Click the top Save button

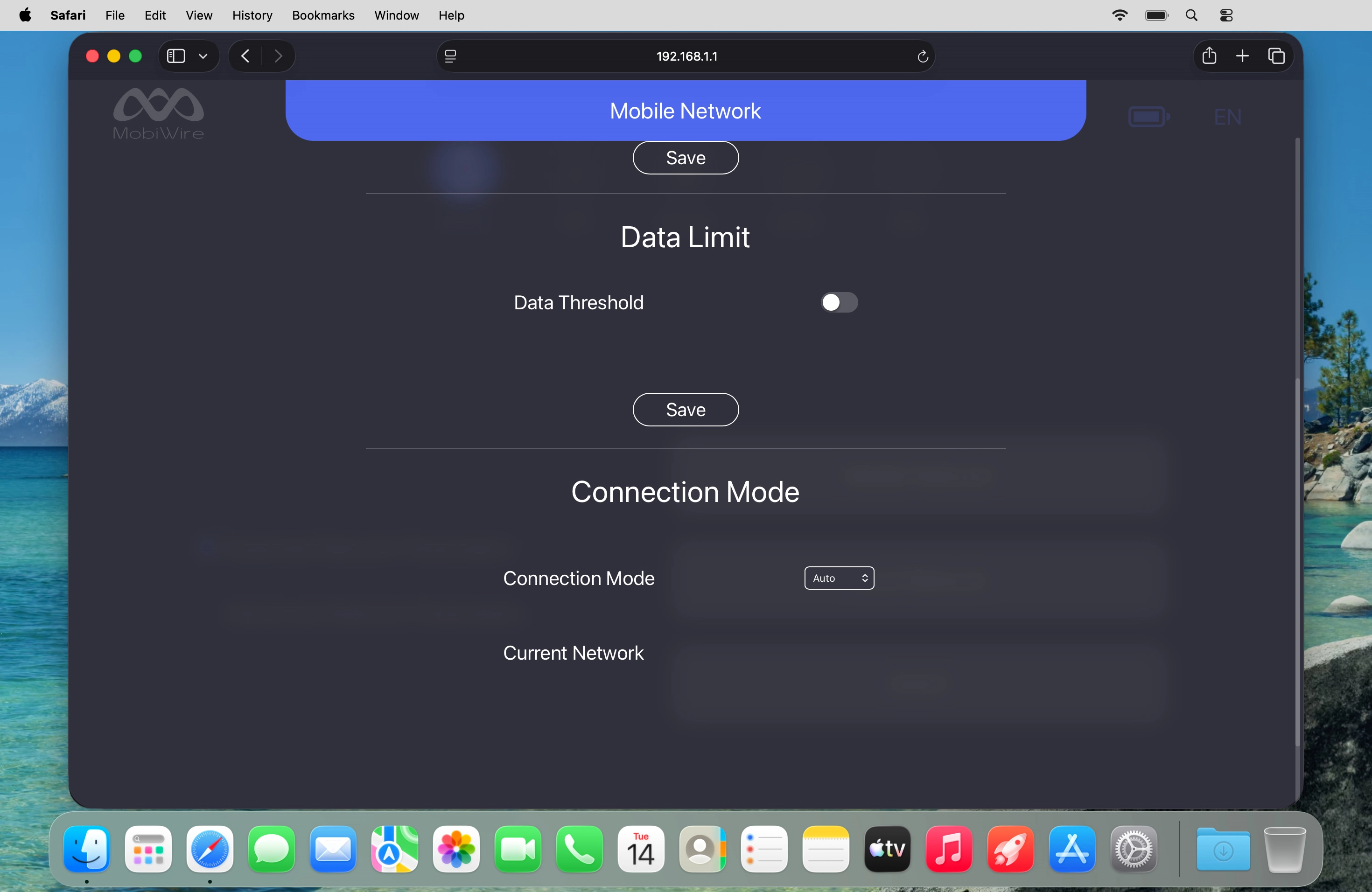click(x=686, y=158)
